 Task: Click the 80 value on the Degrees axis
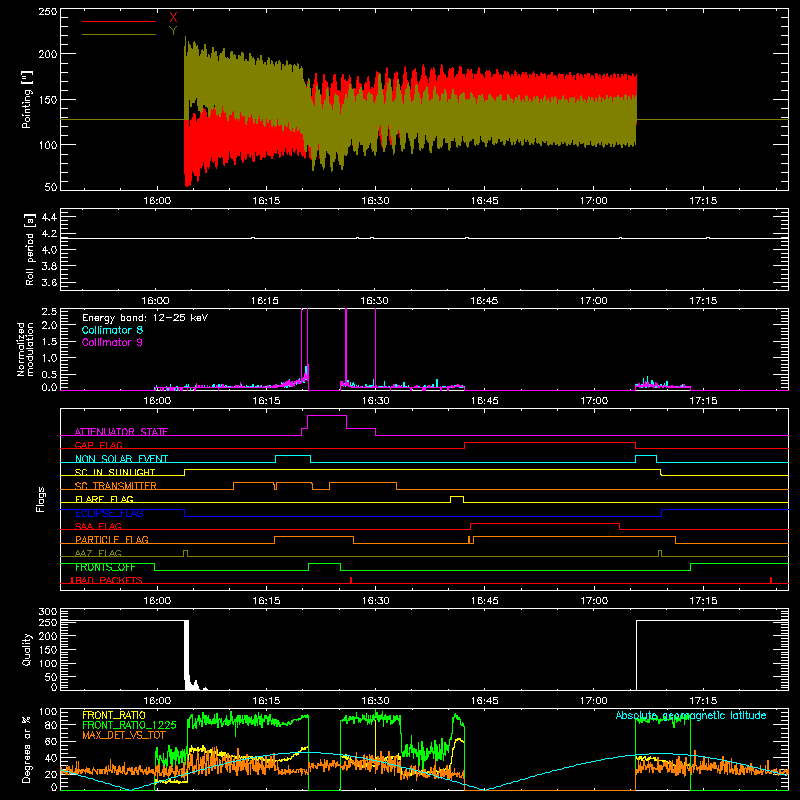51,725
